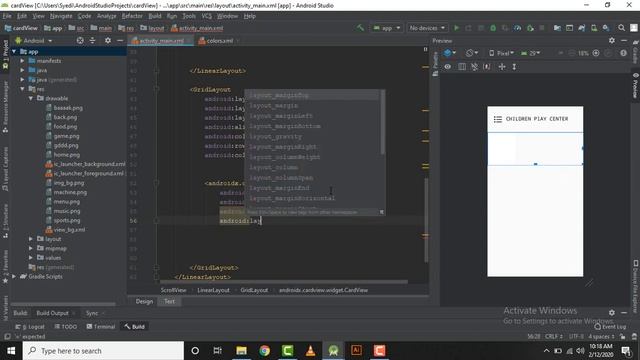Image resolution: width=640 pixels, height=360 pixels.
Task: Switch to the Design tab
Action: pos(144,301)
